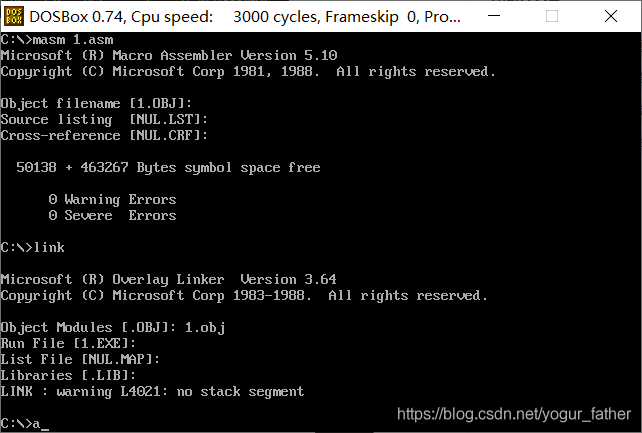Click the 'Run File [1.EXE]' line

[68, 343]
